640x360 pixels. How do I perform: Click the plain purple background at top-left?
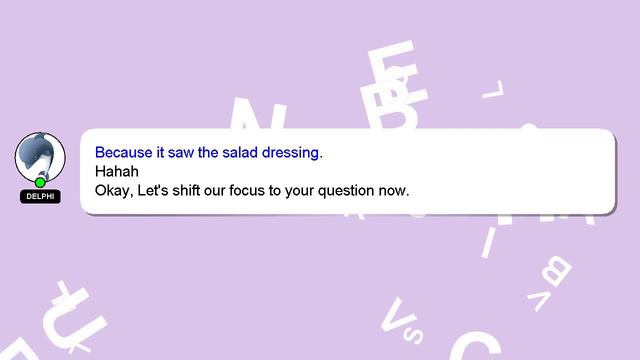coord(82,49)
